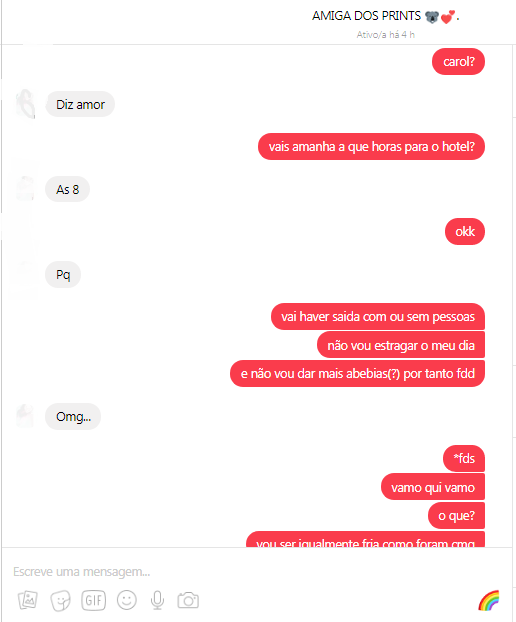The width and height of the screenshot is (516, 622).
Task: Open the photo attachment icon
Action: [x=28, y=600]
